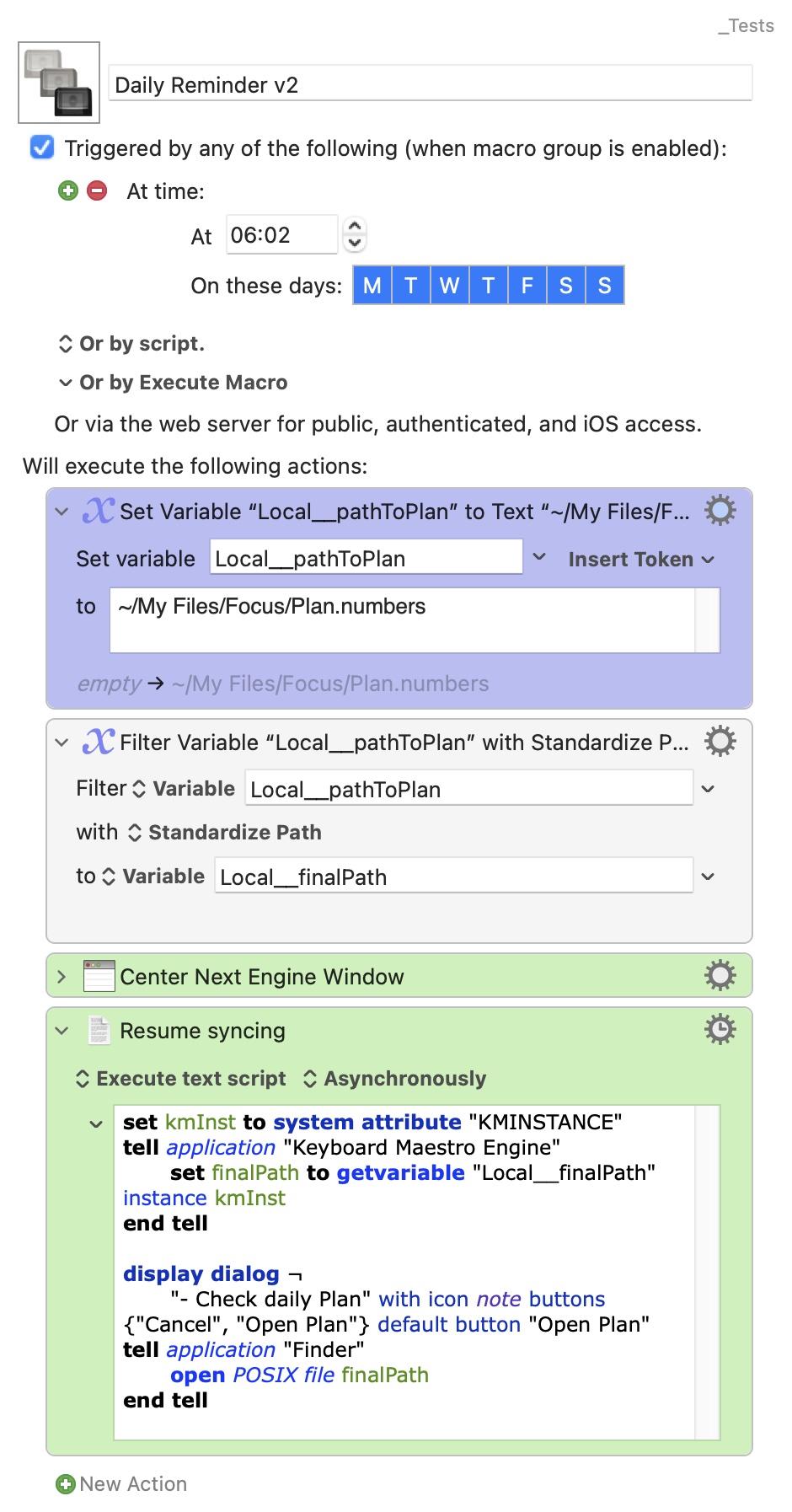Open gear menu for Set Variable action

(x=720, y=511)
